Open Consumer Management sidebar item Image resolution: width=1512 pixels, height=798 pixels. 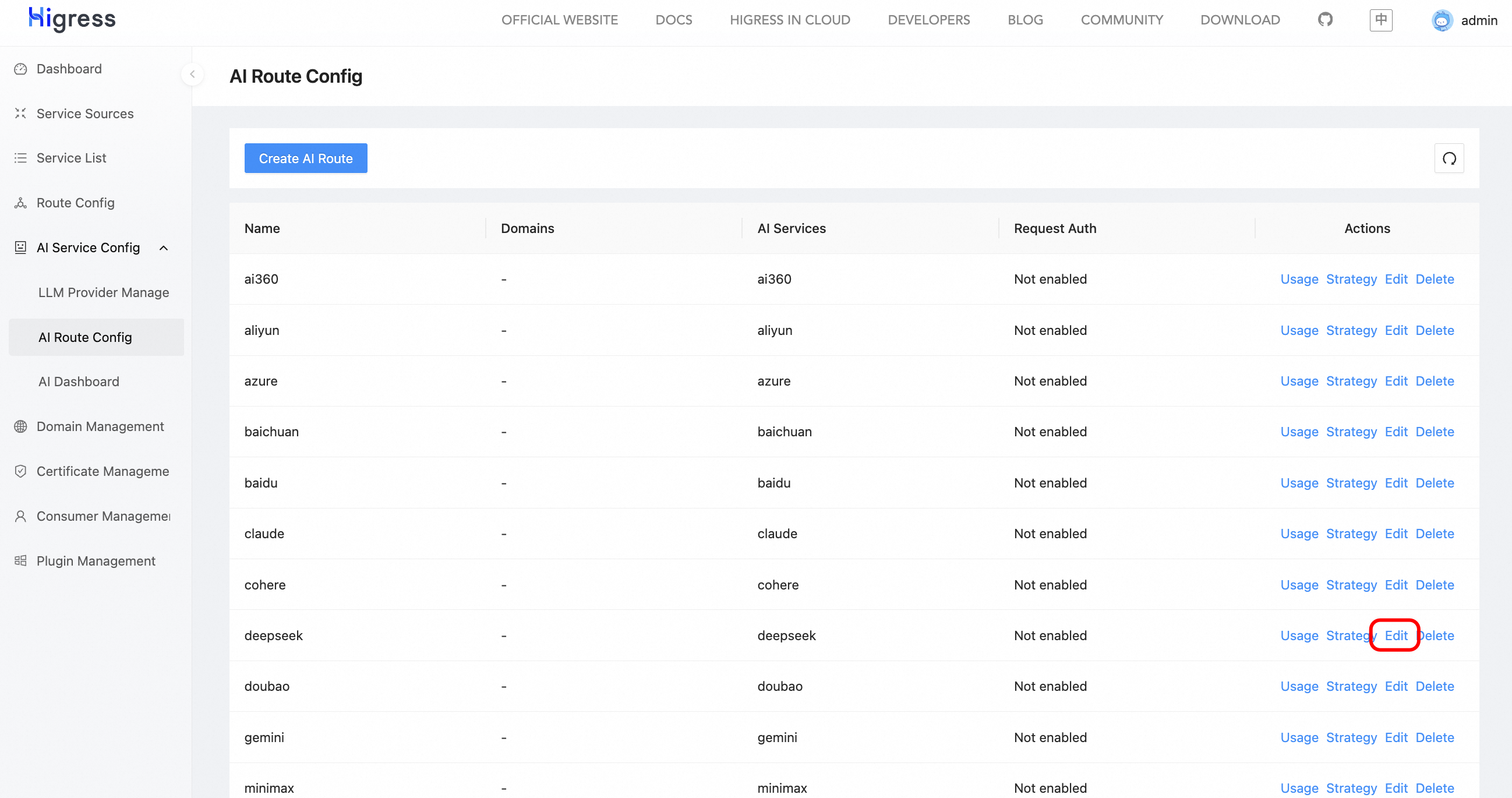pyautogui.click(x=103, y=516)
